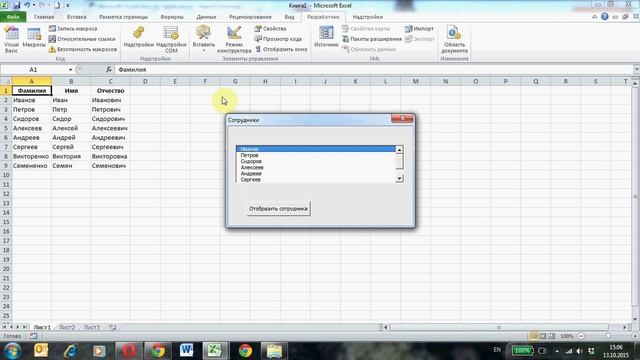640x360 pixels.
Task: Switch to the Home tab
Action: (x=44, y=17)
